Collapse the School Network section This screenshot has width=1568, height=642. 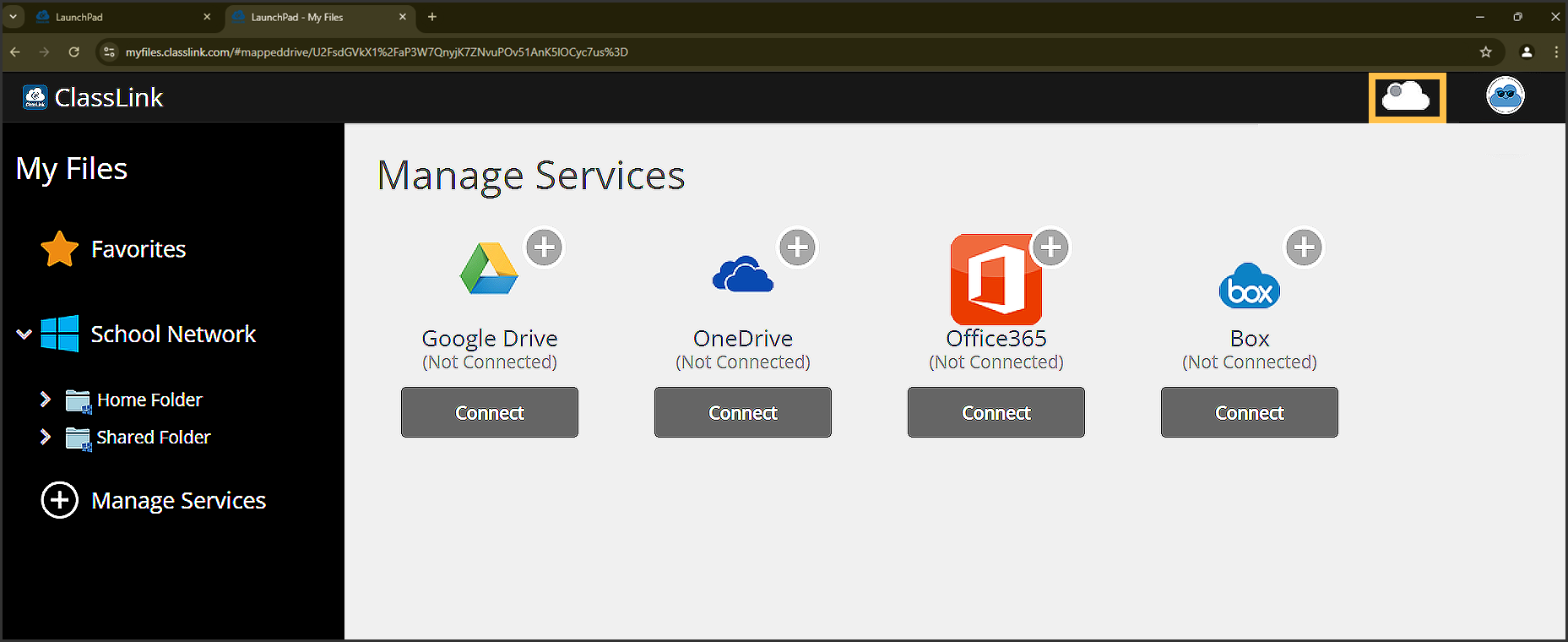[24, 335]
